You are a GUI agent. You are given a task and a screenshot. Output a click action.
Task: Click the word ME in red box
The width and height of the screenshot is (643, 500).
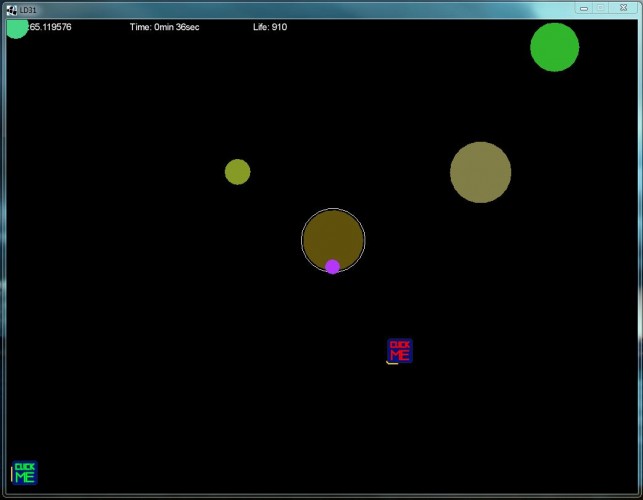(399, 355)
